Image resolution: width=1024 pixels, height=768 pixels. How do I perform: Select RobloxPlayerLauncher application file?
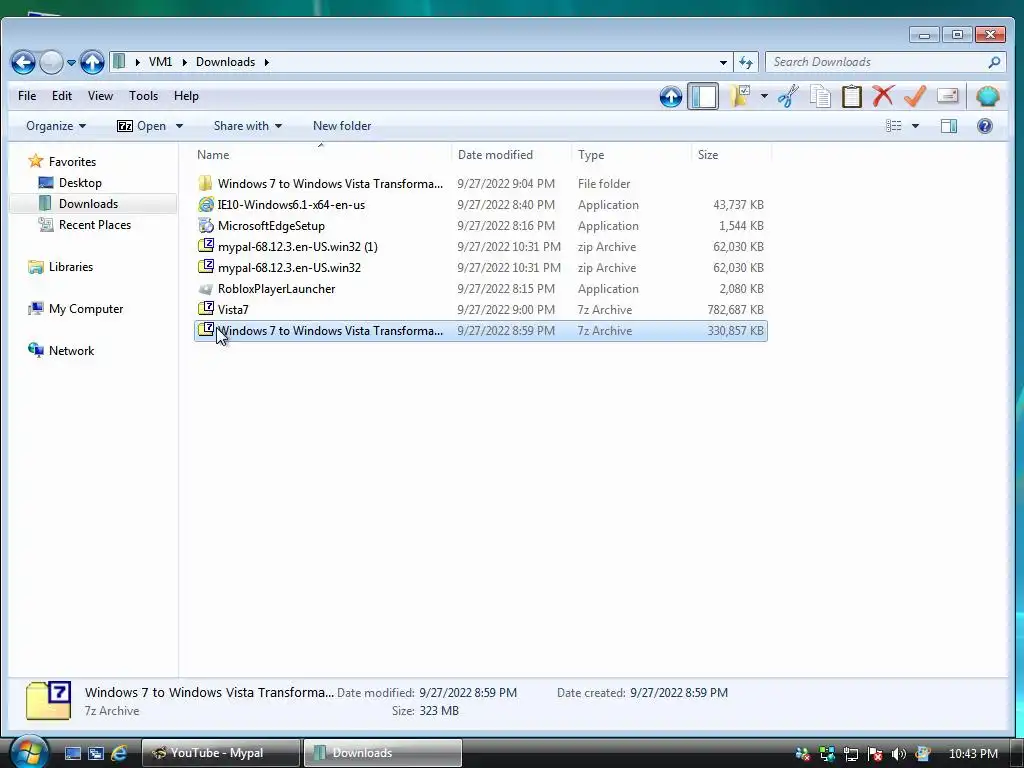tap(481, 289)
